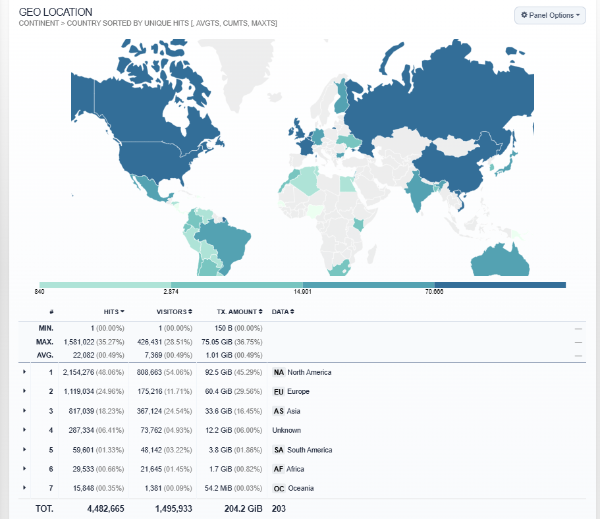Expand the Oceania row

(24, 488)
